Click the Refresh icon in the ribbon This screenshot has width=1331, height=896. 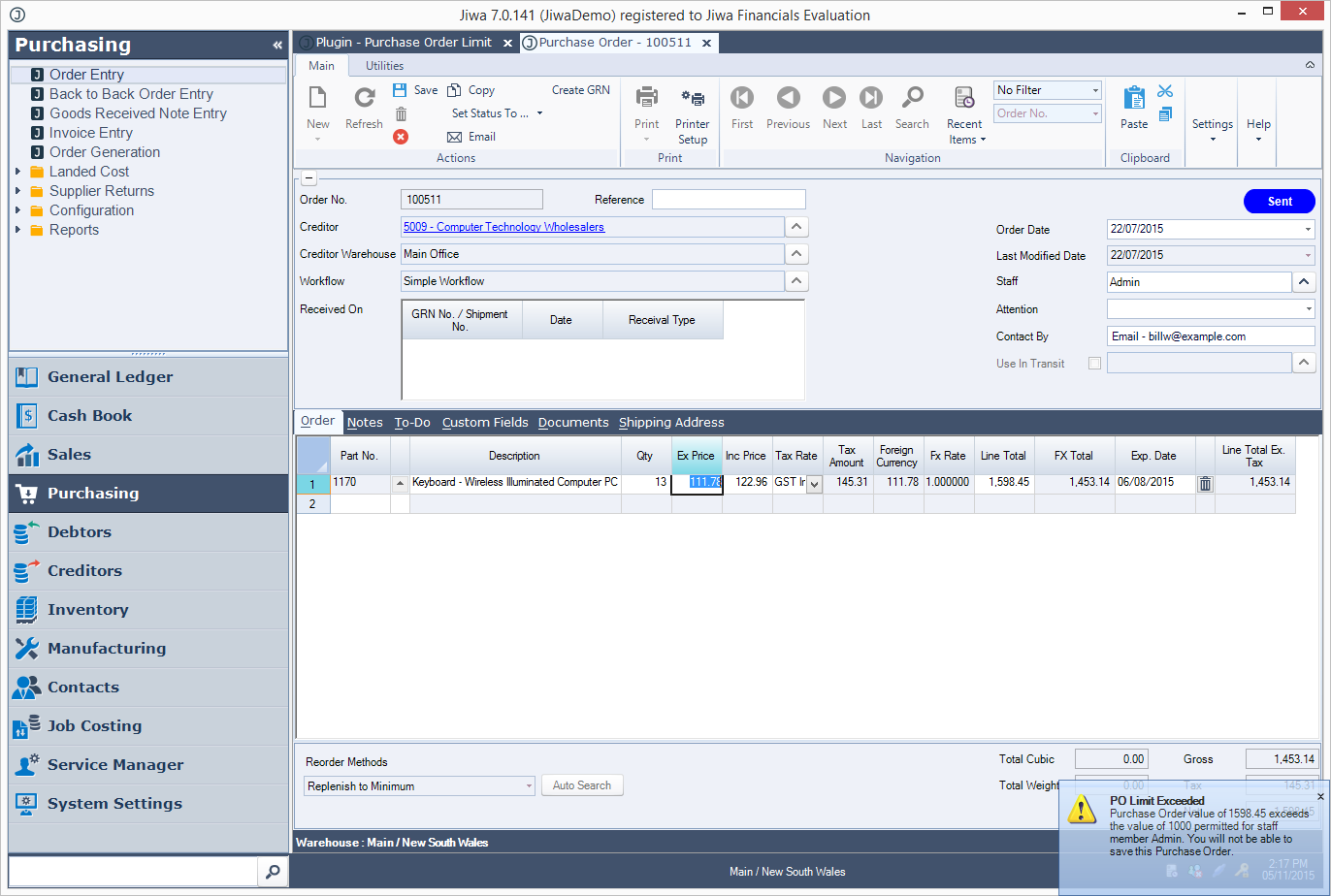[x=364, y=98]
